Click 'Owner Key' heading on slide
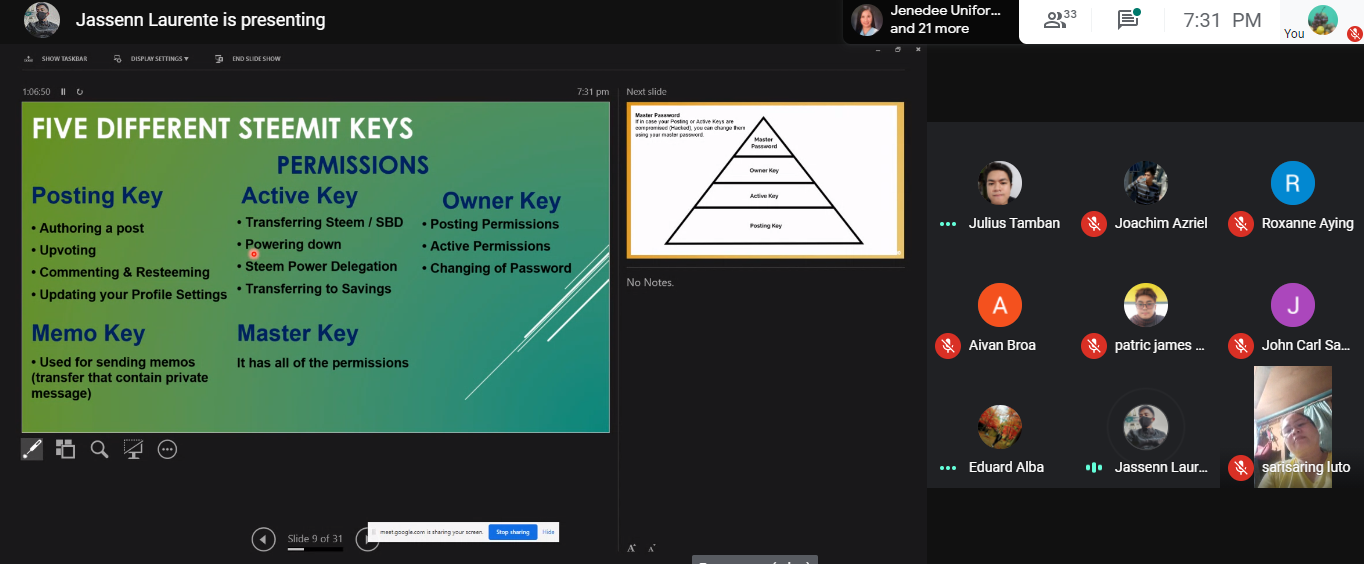Viewport: 1364px width, 564px height. (x=501, y=201)
